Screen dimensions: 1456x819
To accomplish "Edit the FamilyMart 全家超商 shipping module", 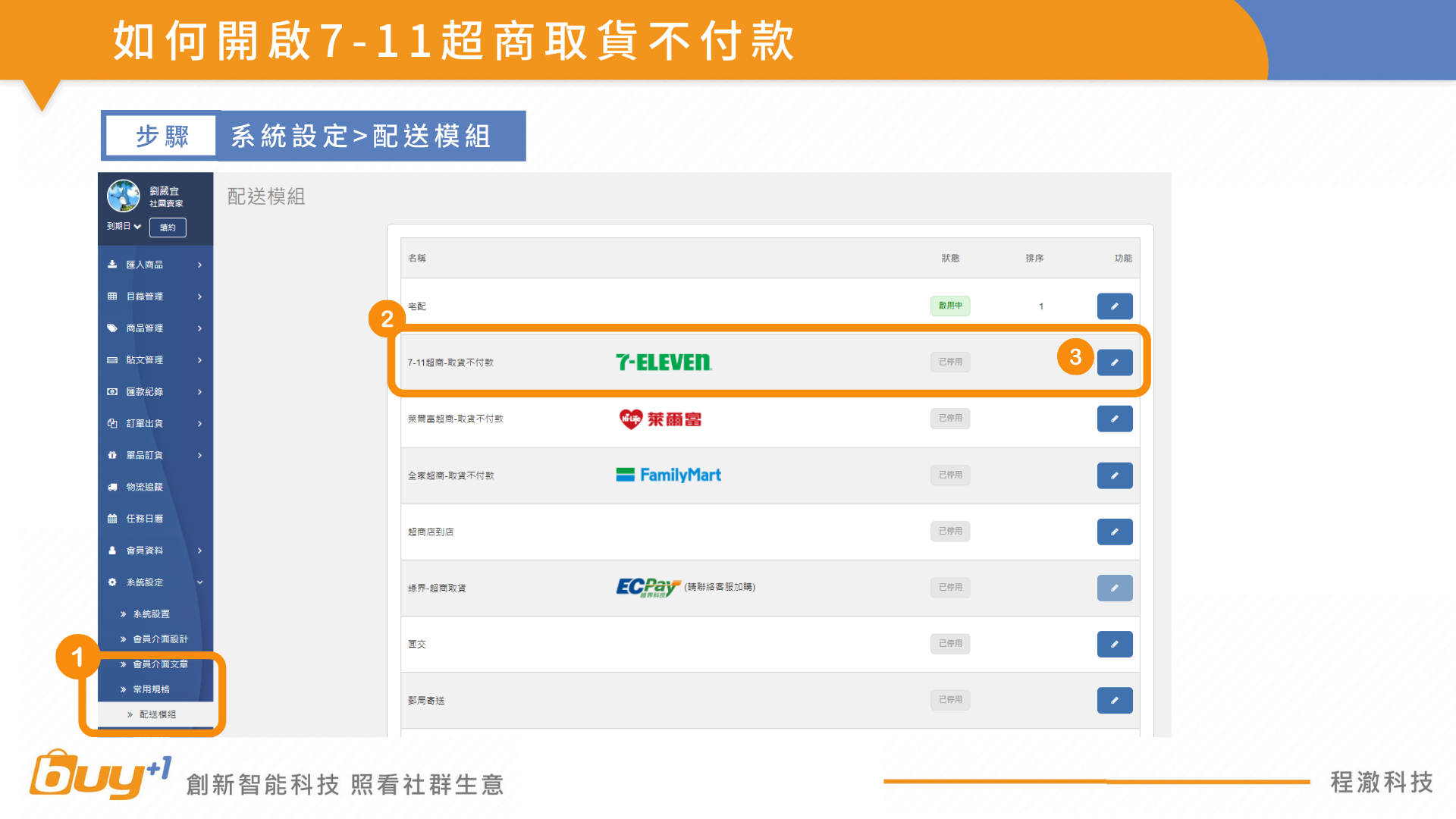I will [1114, 475].
